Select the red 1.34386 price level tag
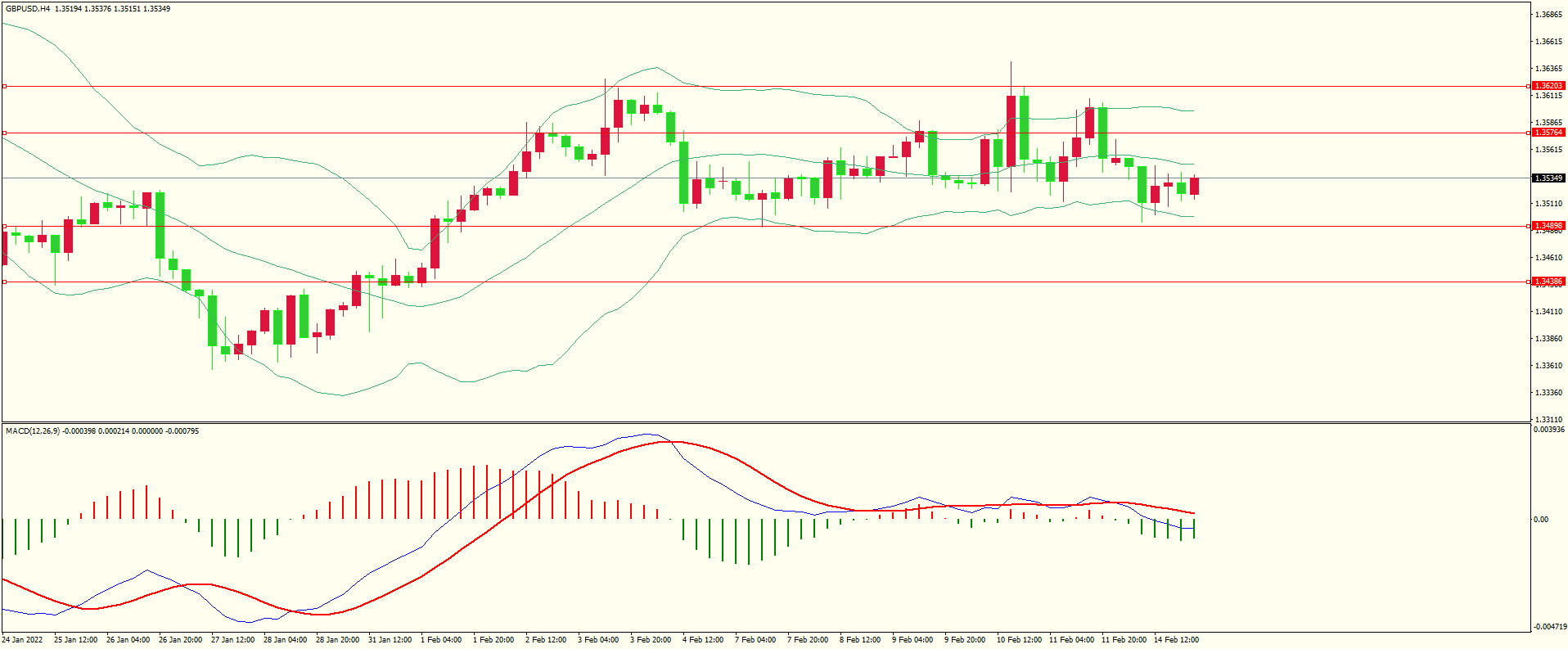Screen dimensions: 1568x649 click(1548, 282)
